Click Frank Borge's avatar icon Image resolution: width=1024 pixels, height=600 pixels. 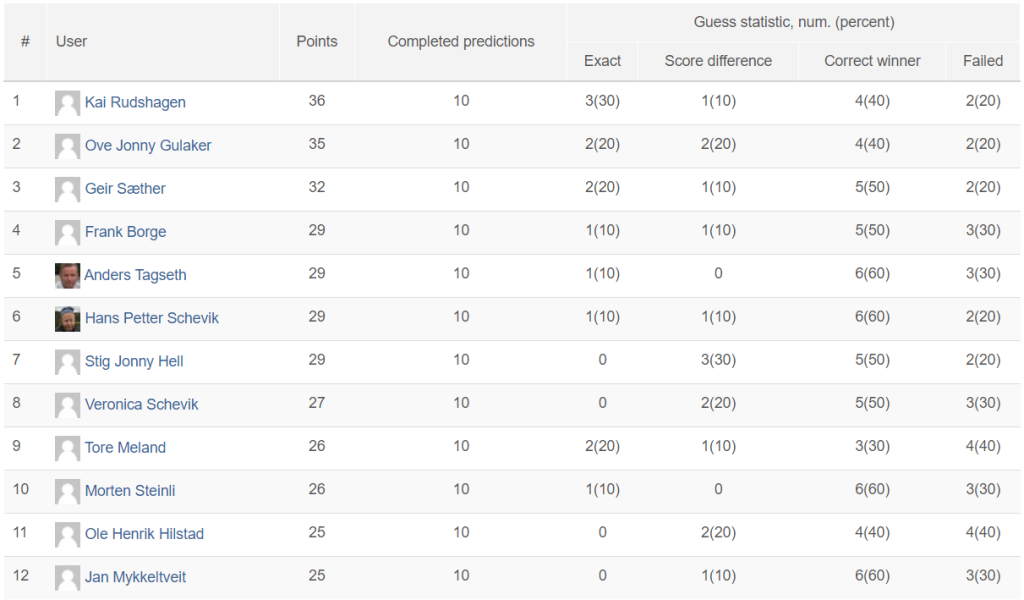click(x=67, y=232)
